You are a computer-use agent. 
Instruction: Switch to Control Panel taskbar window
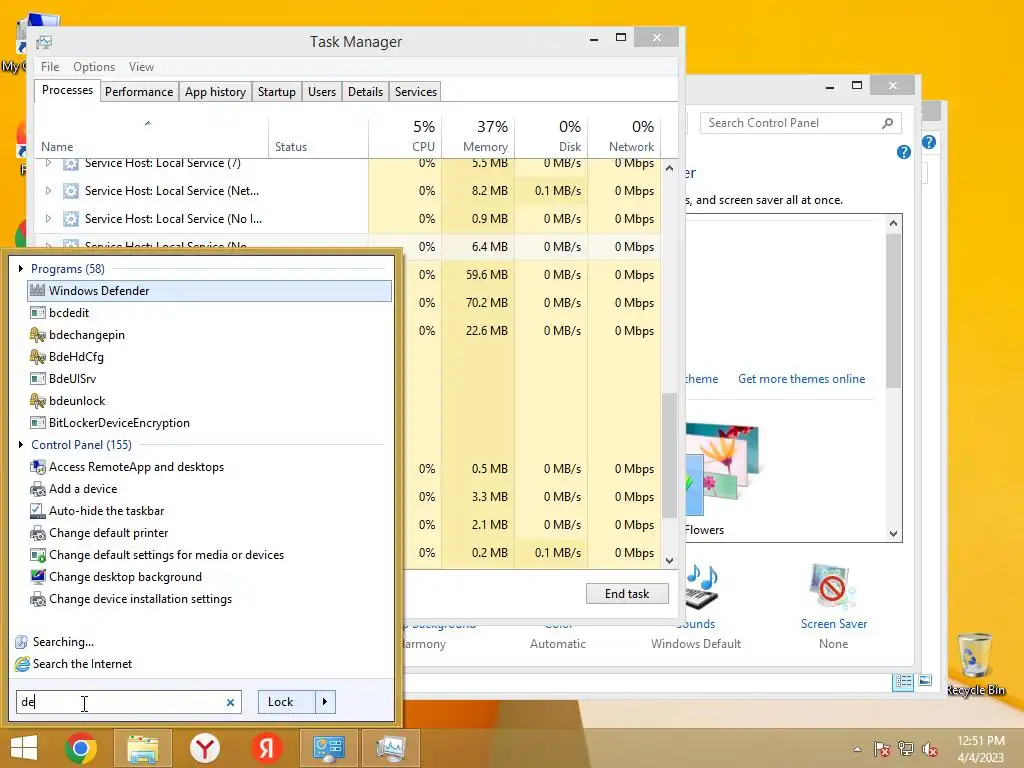click(328, 748)
